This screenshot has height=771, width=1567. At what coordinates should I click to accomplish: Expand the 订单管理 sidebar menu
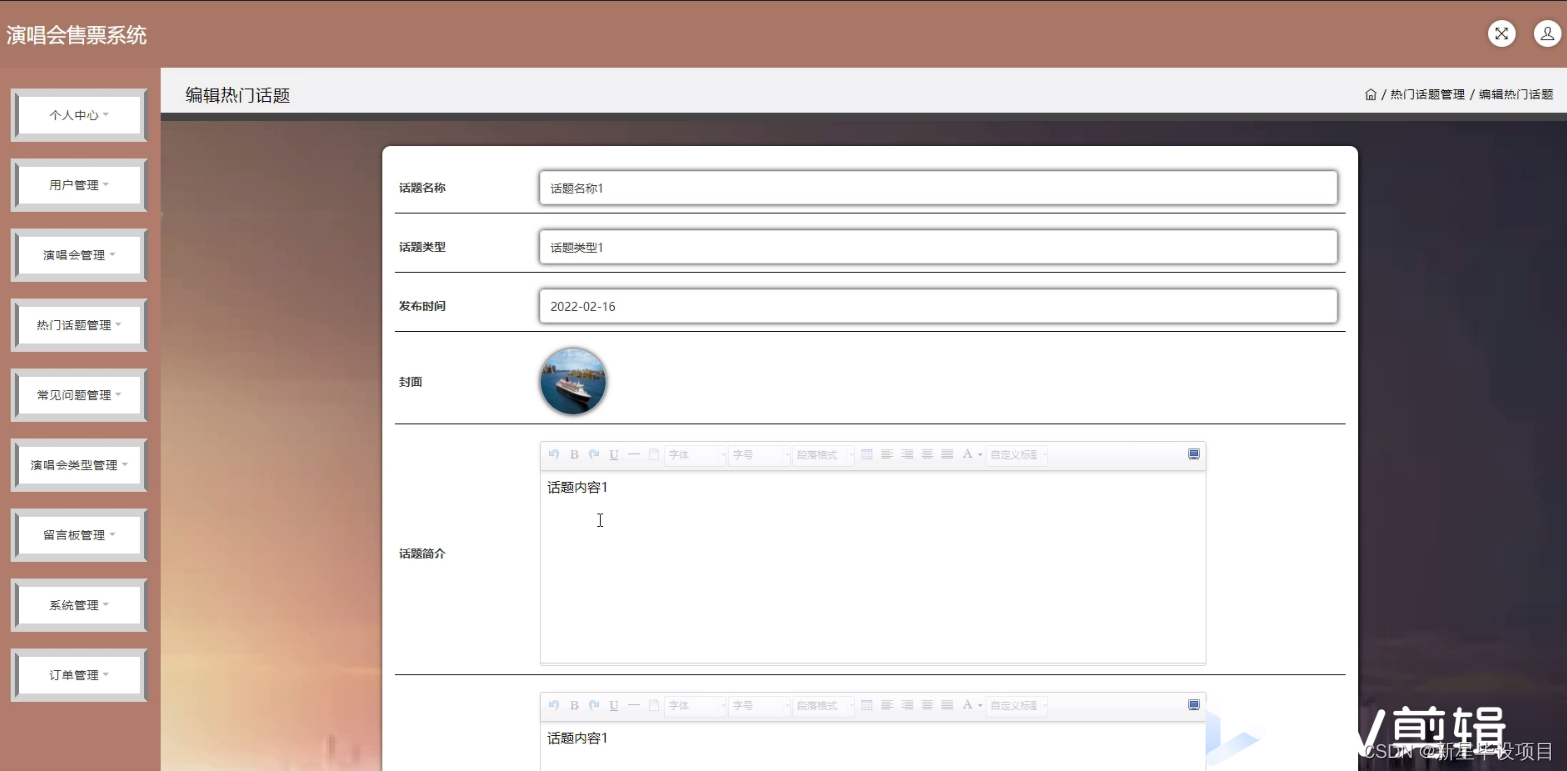pos(79,675)
